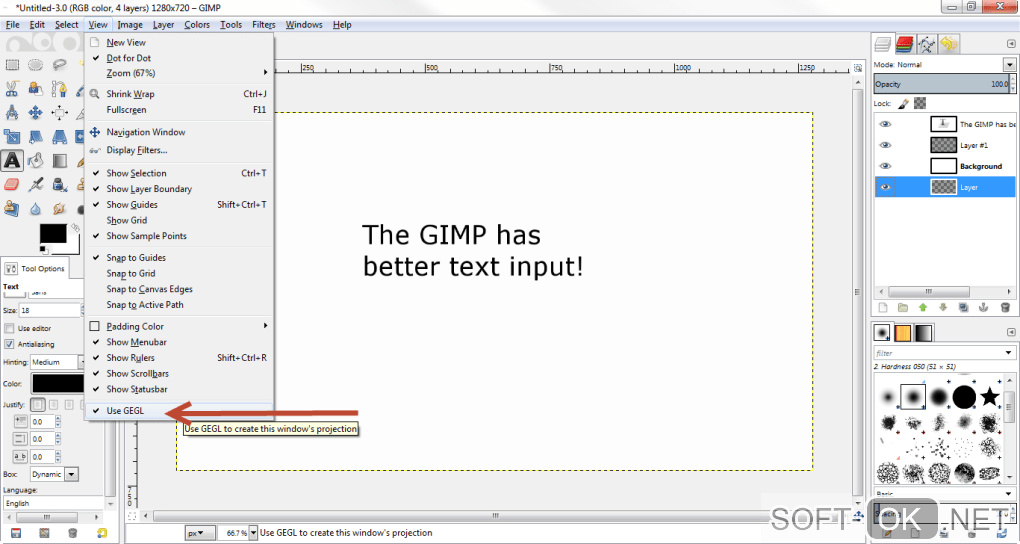The width and height of the screenshot is (1020, 544).
Task: Hide the 'Layer #1' layer eye icon
Action: (885, 145)
